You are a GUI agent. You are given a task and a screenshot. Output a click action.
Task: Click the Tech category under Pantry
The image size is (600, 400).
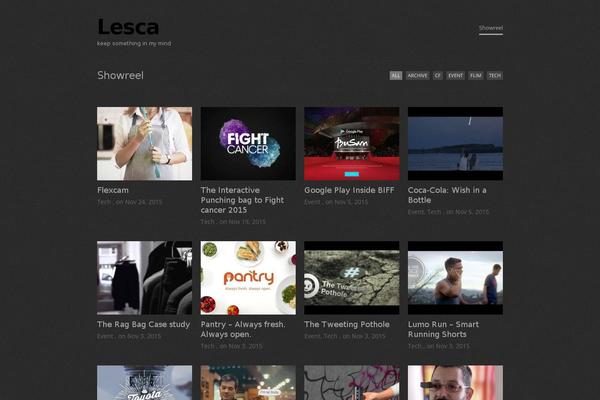[207, 346]
